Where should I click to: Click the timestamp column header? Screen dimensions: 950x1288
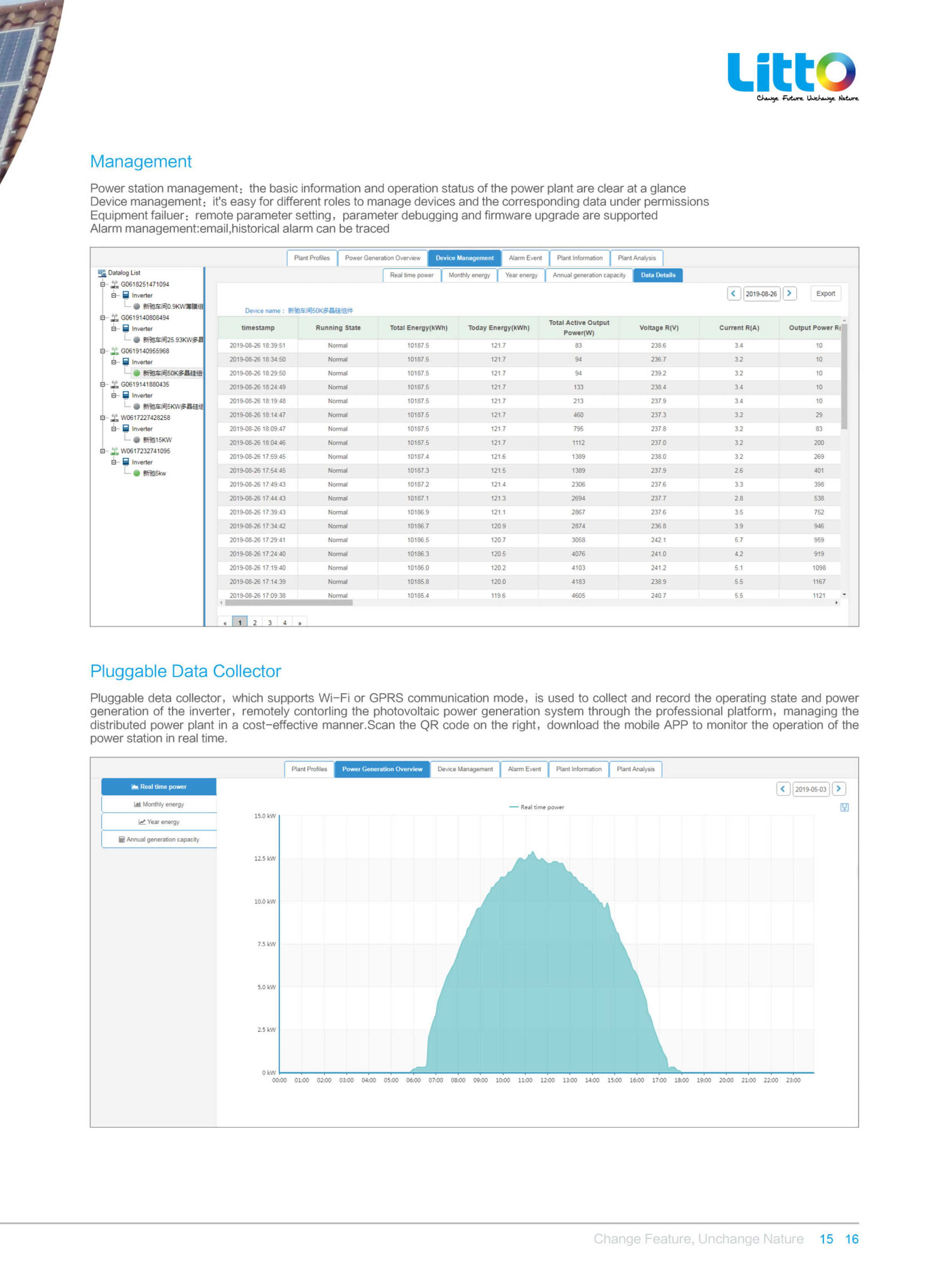tap(258, 328)
